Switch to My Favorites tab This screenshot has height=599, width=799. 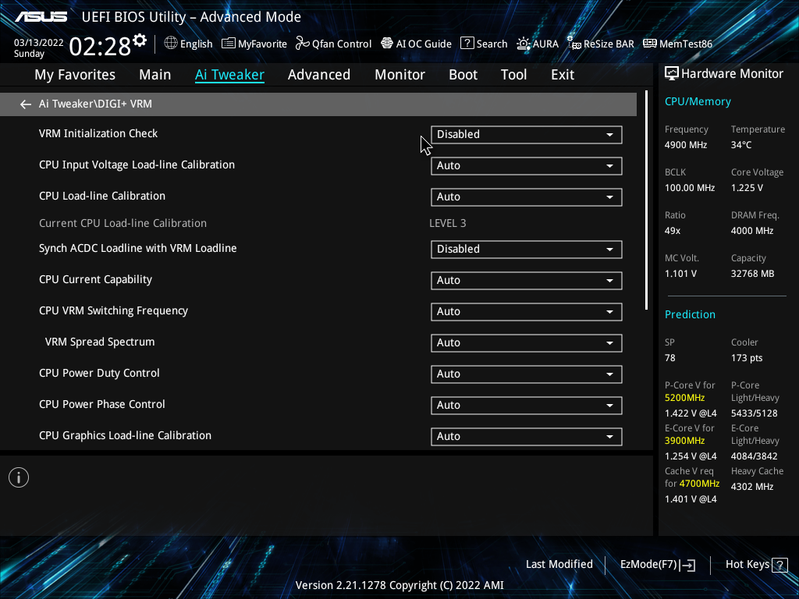point(75,75)
